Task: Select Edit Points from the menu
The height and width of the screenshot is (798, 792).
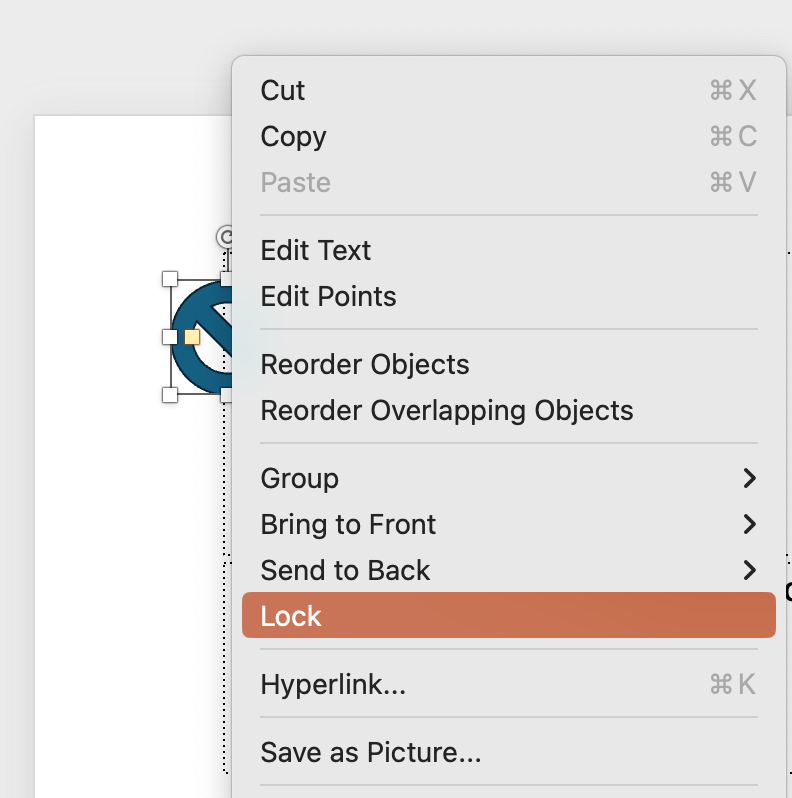Action: 328,297
